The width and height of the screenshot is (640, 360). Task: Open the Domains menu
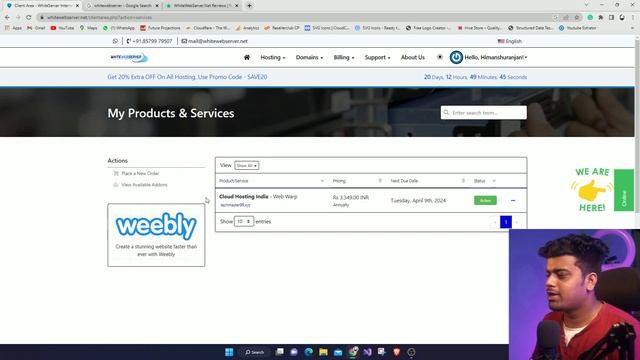coord(309,58)
